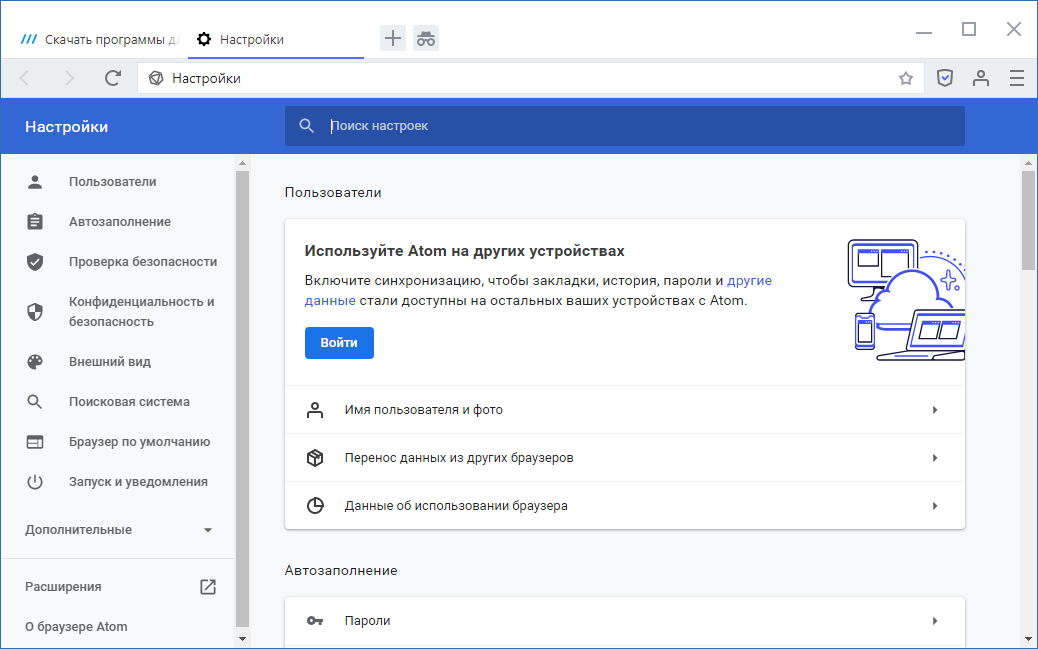Reload the page with refresh icon
1038x649 pixels.
click(x=113, y=78)
